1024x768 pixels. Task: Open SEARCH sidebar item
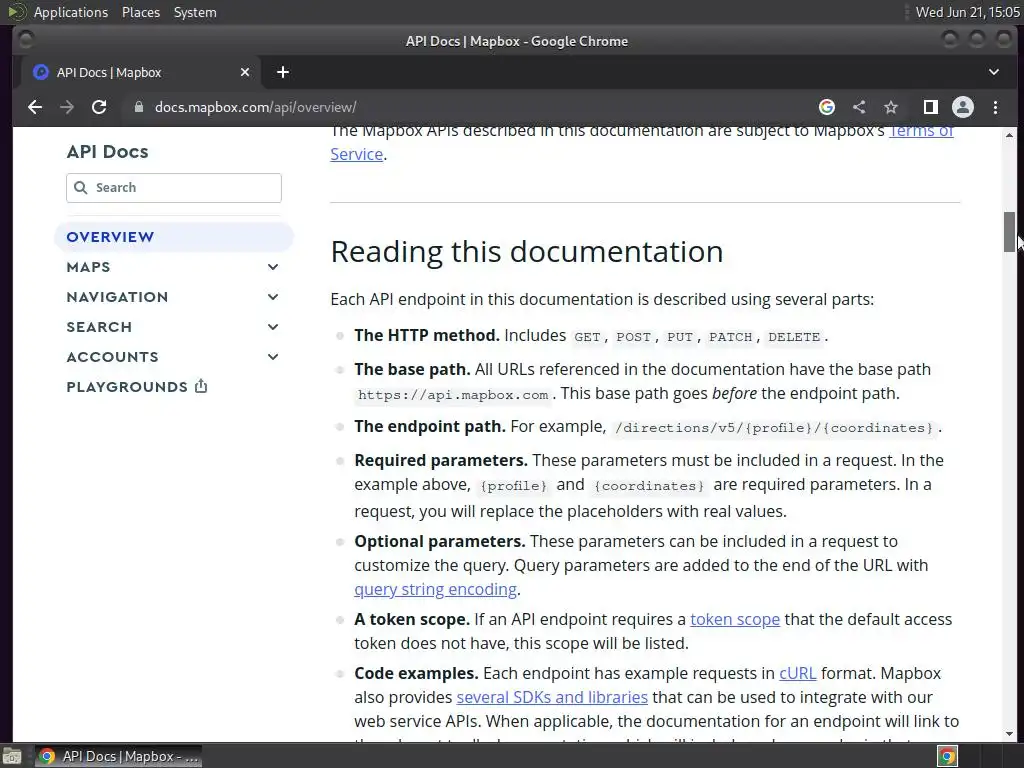coord(99,327)
